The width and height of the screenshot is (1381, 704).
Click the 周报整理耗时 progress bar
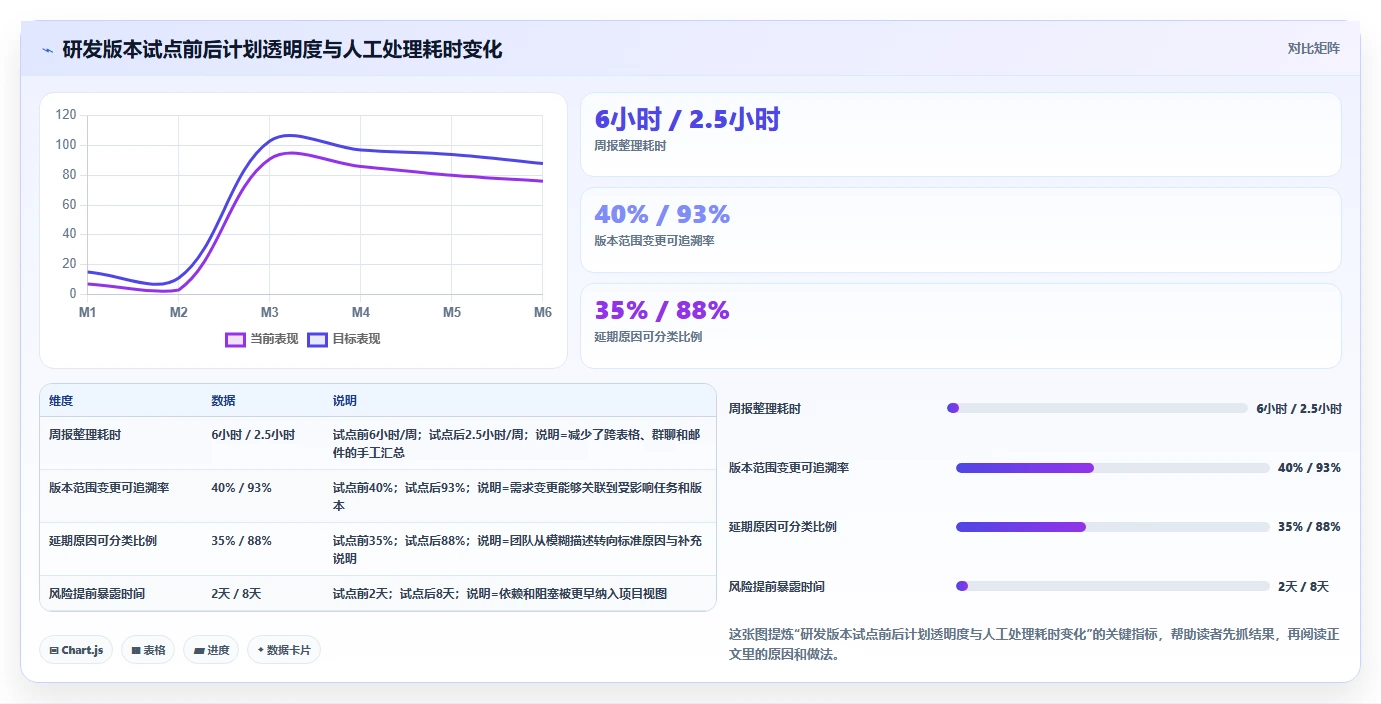click(1097, 408)
